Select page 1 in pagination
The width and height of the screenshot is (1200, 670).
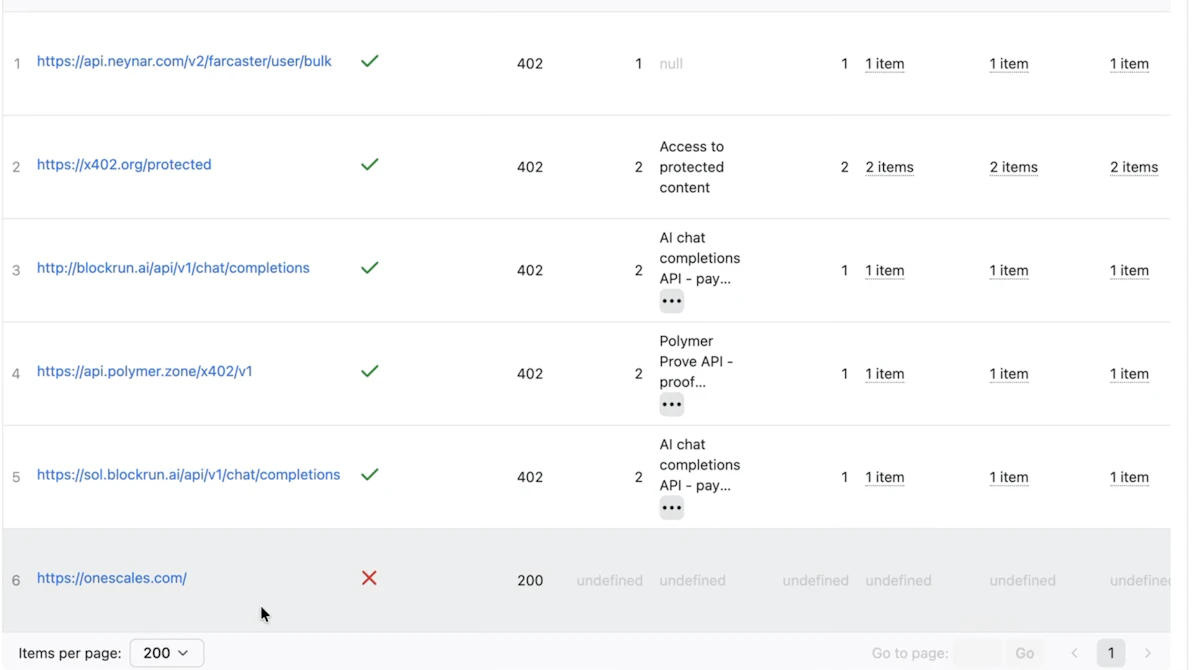pos(1110,653)
